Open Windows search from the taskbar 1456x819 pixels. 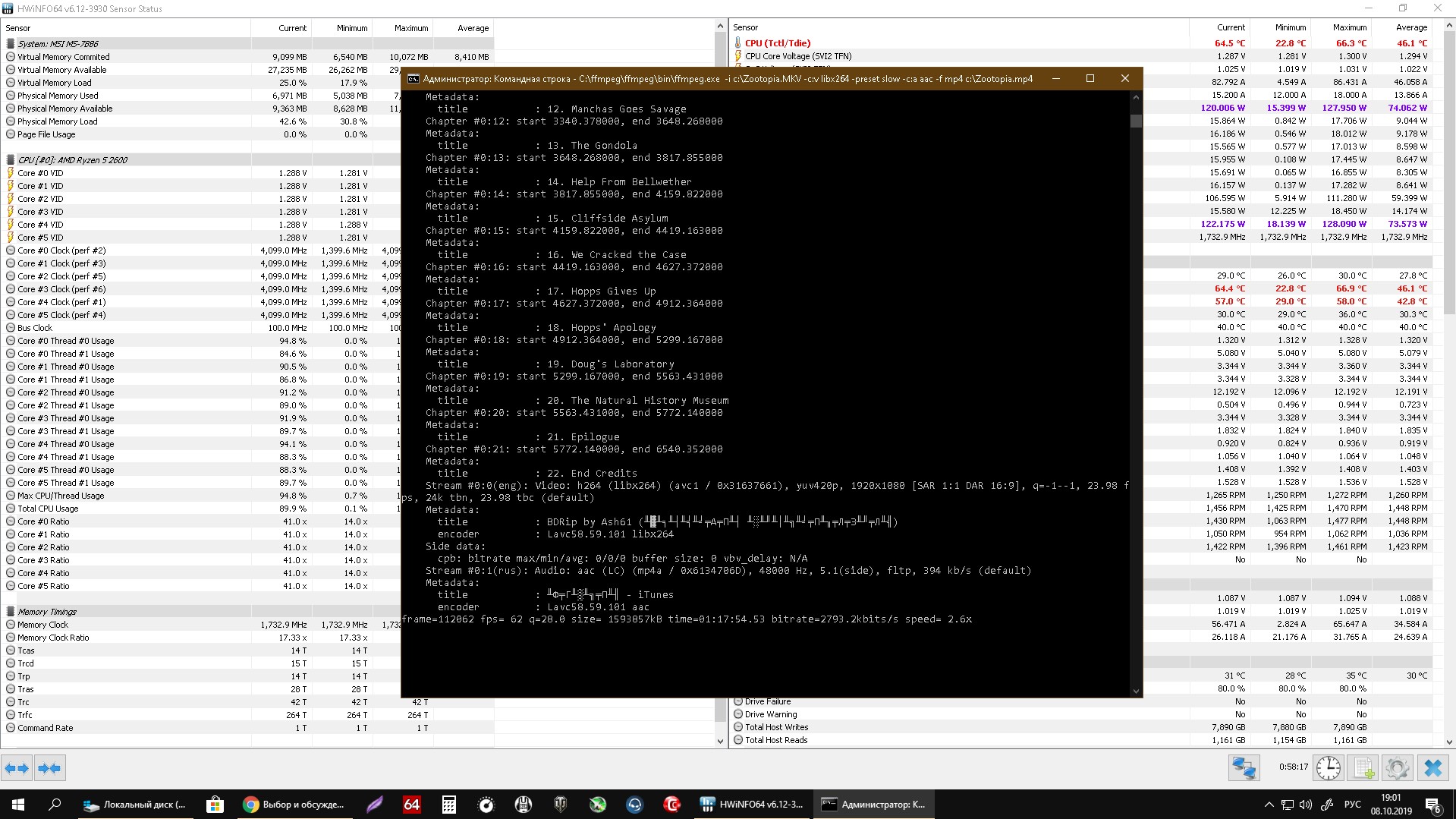pyautogui.click(x=55, y=805)
